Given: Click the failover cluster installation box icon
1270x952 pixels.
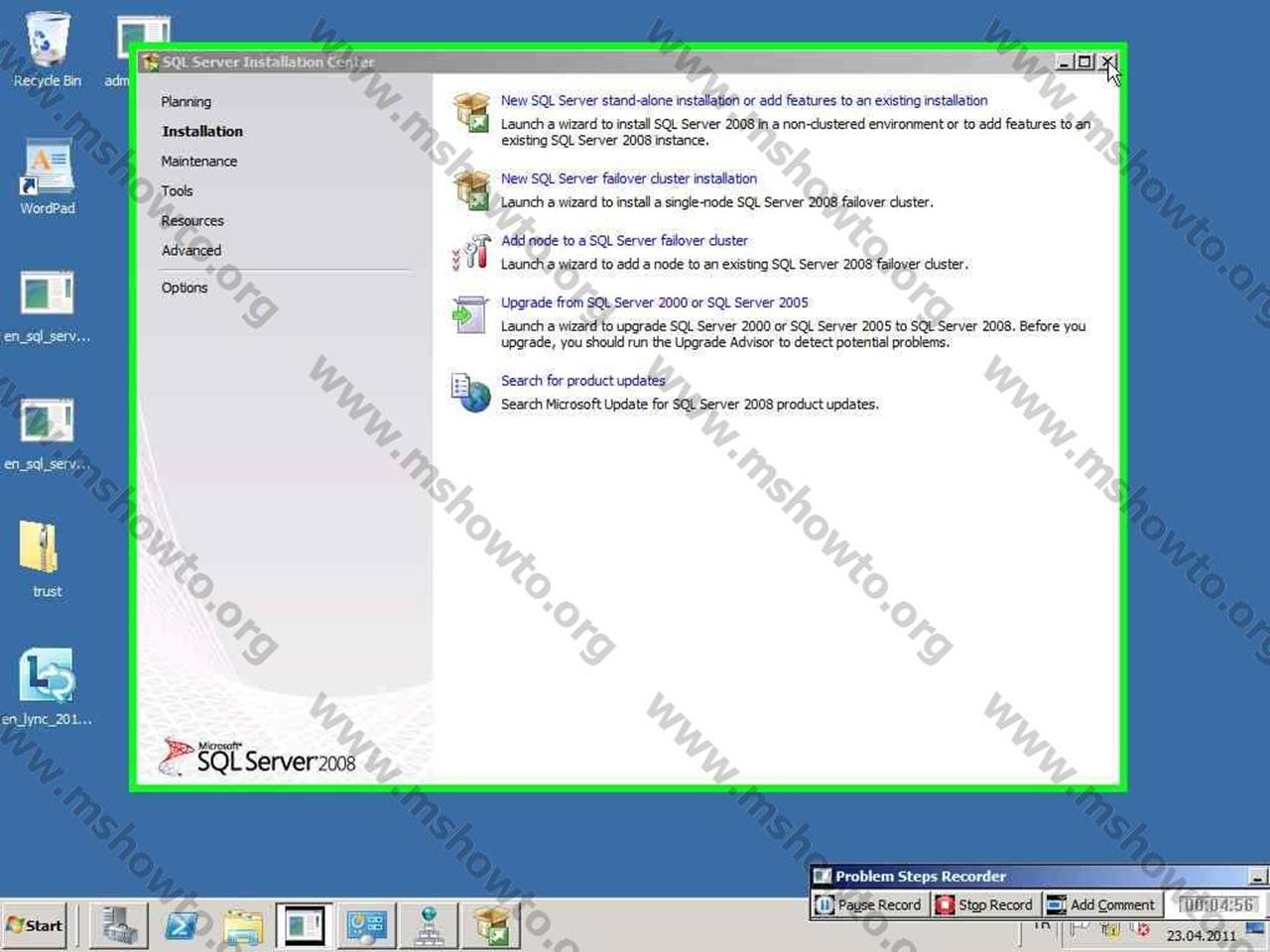Looking at the screenshot, I should pos(471,189).
